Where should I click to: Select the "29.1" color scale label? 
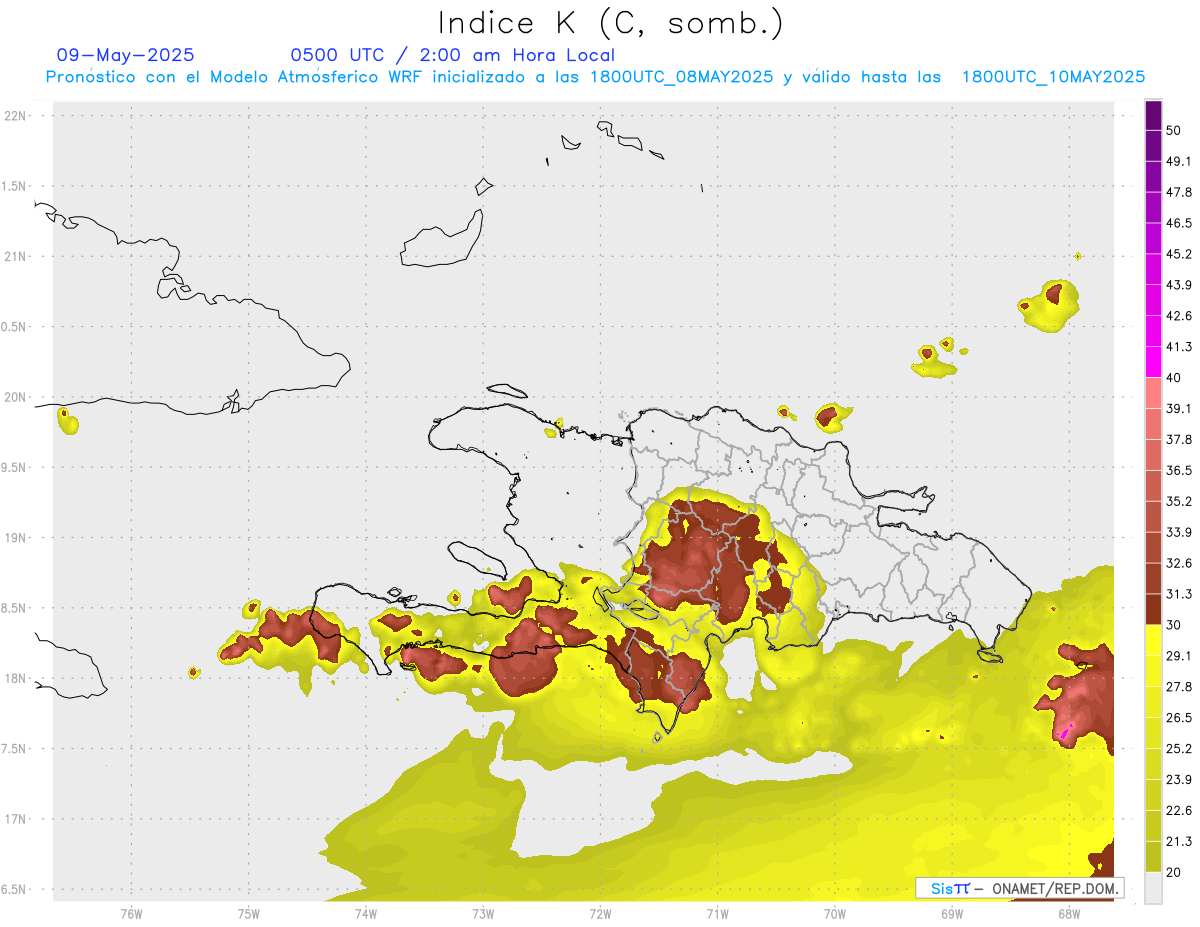pyautogui.click(x=1178, y=656)
